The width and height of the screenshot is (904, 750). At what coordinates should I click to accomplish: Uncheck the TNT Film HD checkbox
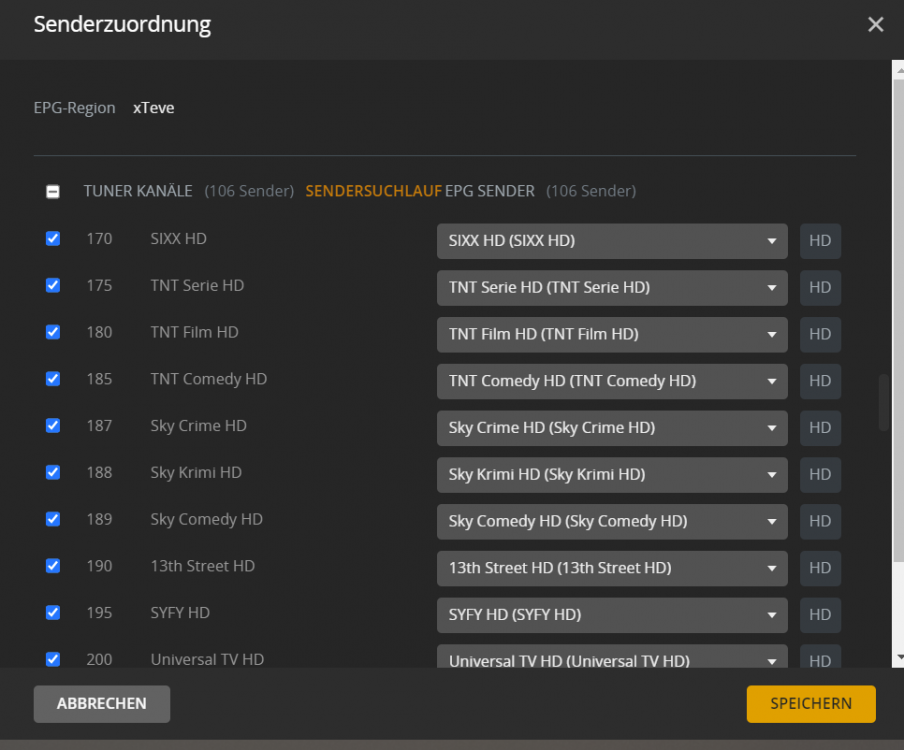pyautogui.click(x=52, y=332)
